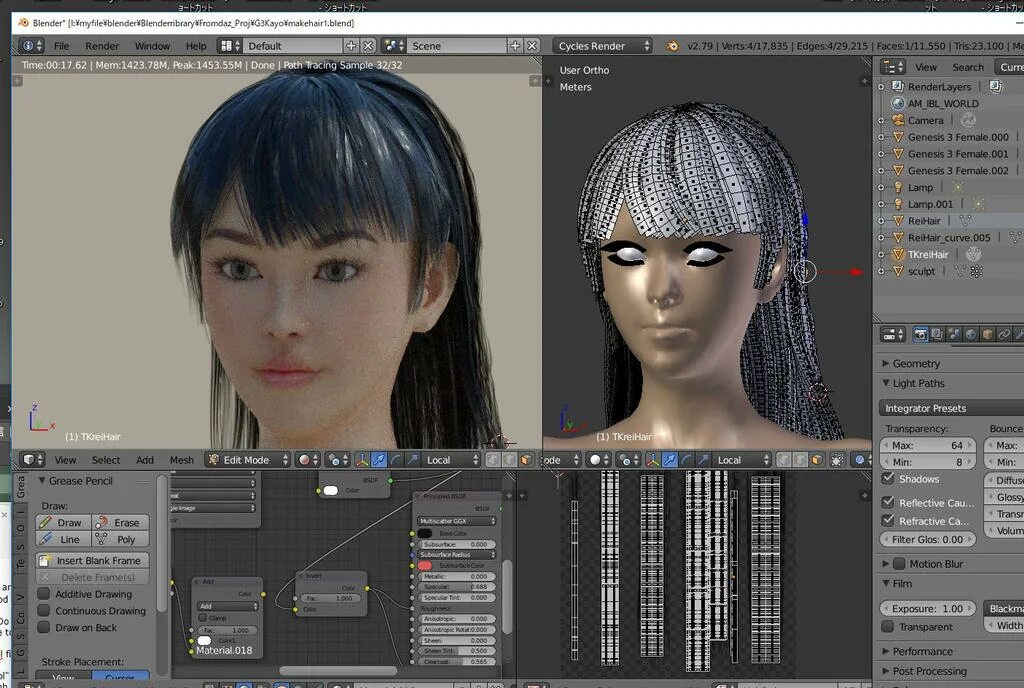The image size is (1024, 688).
Task: Open Multiscatter GGX distribution dropdown
Action: (x=456, y=521)
